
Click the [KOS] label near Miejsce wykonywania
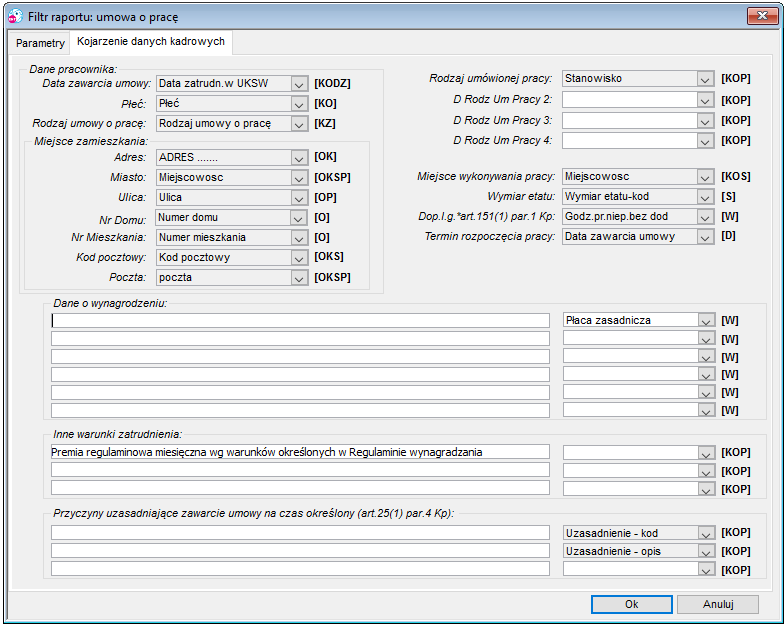click(x=736, y=176)
